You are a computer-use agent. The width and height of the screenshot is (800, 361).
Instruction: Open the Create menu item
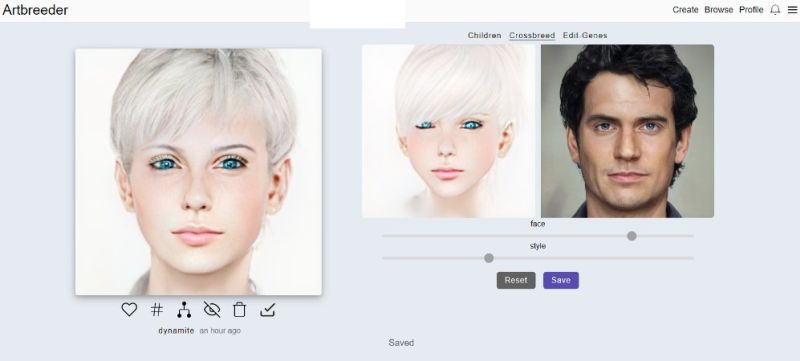685,10
